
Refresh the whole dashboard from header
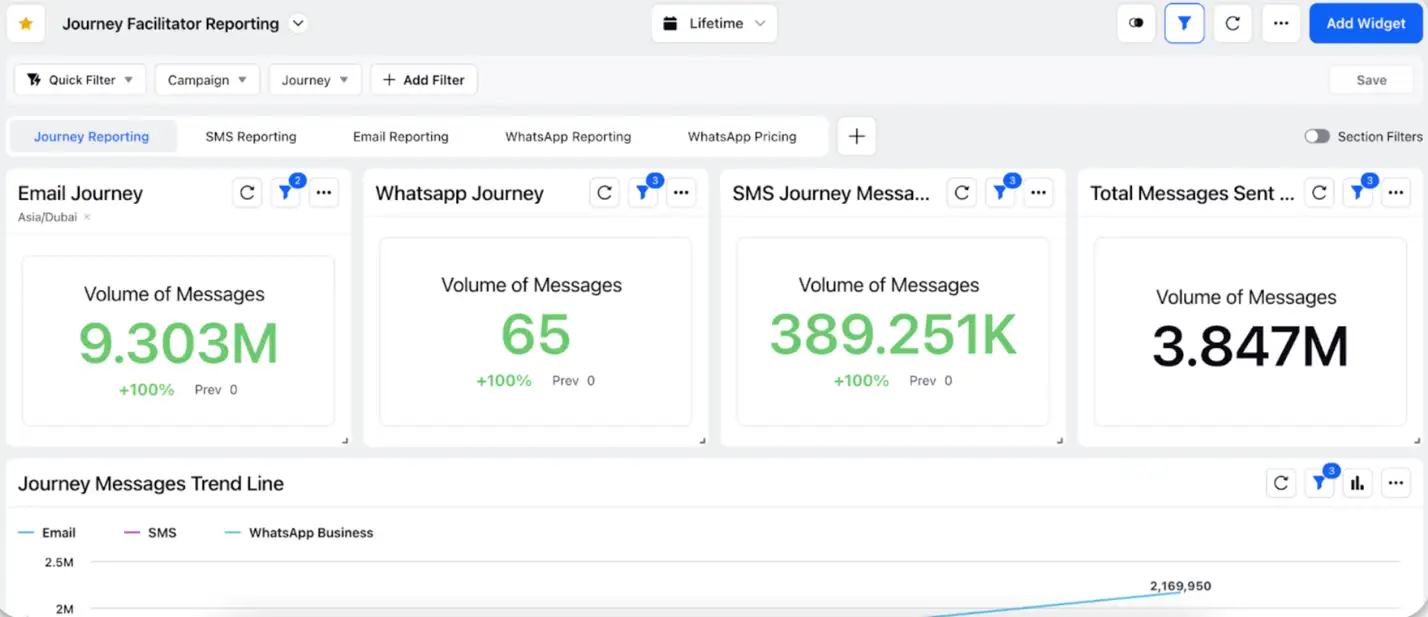pos(1233,23)
